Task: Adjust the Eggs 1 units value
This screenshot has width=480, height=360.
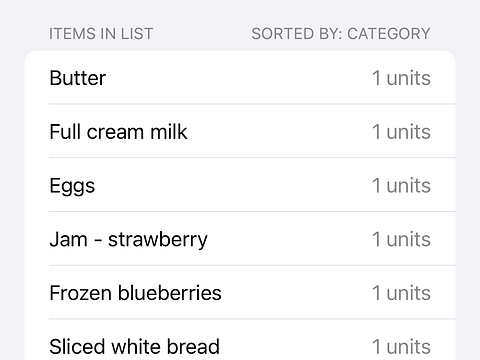Action: click(x=401, y=186)
